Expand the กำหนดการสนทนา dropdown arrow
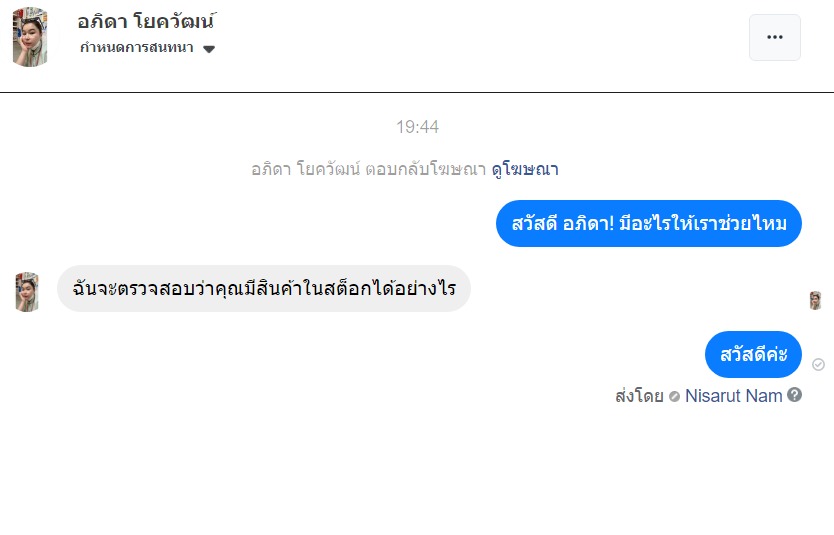This screenshot has width=834, height=535. coord(209,49)
